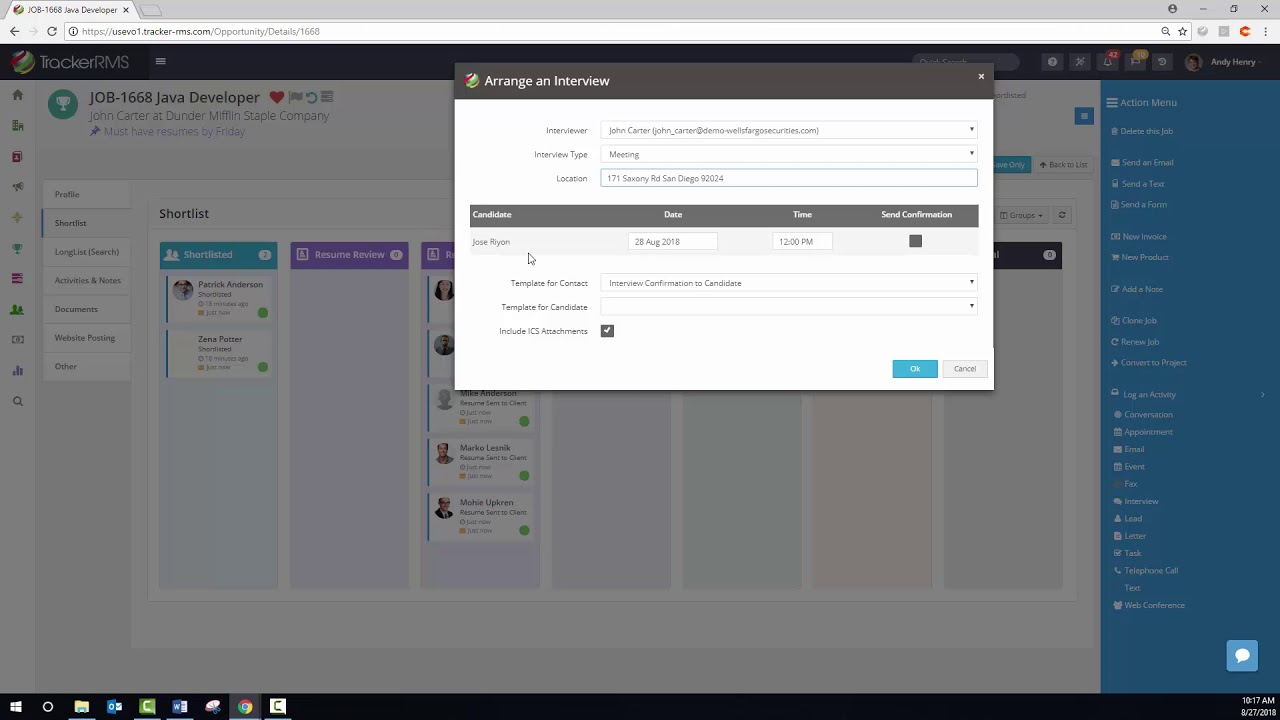Screen dimensions: 1280x720
Task: Uncheck the Include ICS Attachments checkbox
Action: coord(607,331)
